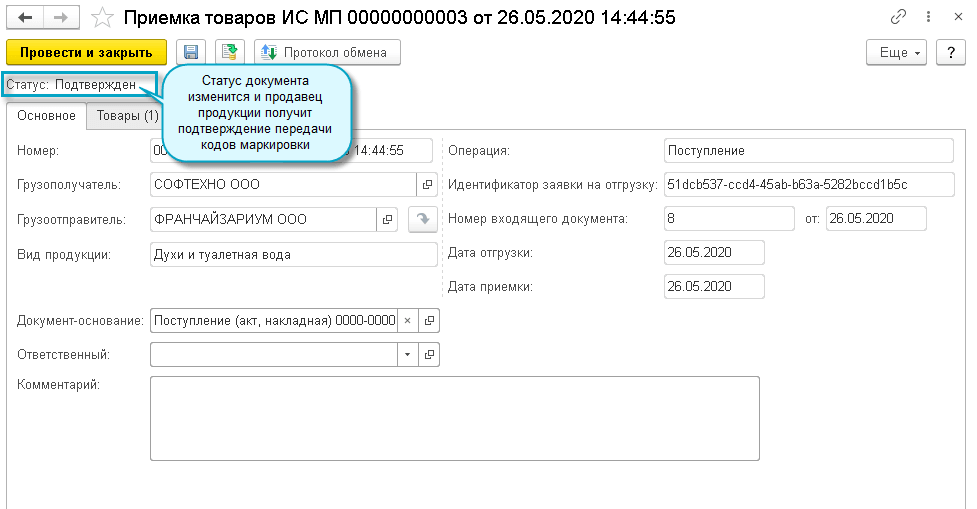The image size is (977, 509).
Task: Open Протокол обмена
Action: point(328,52)
